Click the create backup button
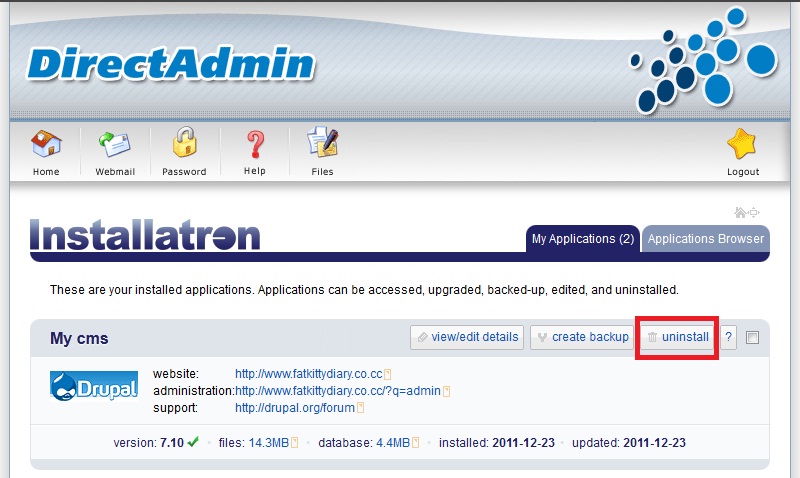The width and height of the screenshot is (800, 478). click(582, 337)
